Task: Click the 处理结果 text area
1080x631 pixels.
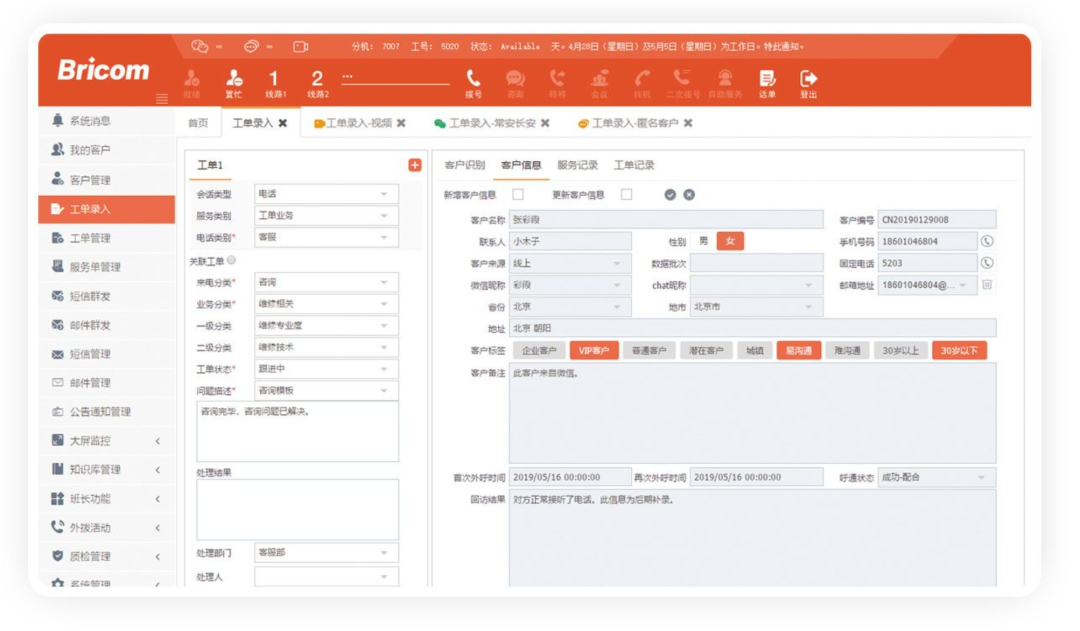Action: [x=297, y=510]
